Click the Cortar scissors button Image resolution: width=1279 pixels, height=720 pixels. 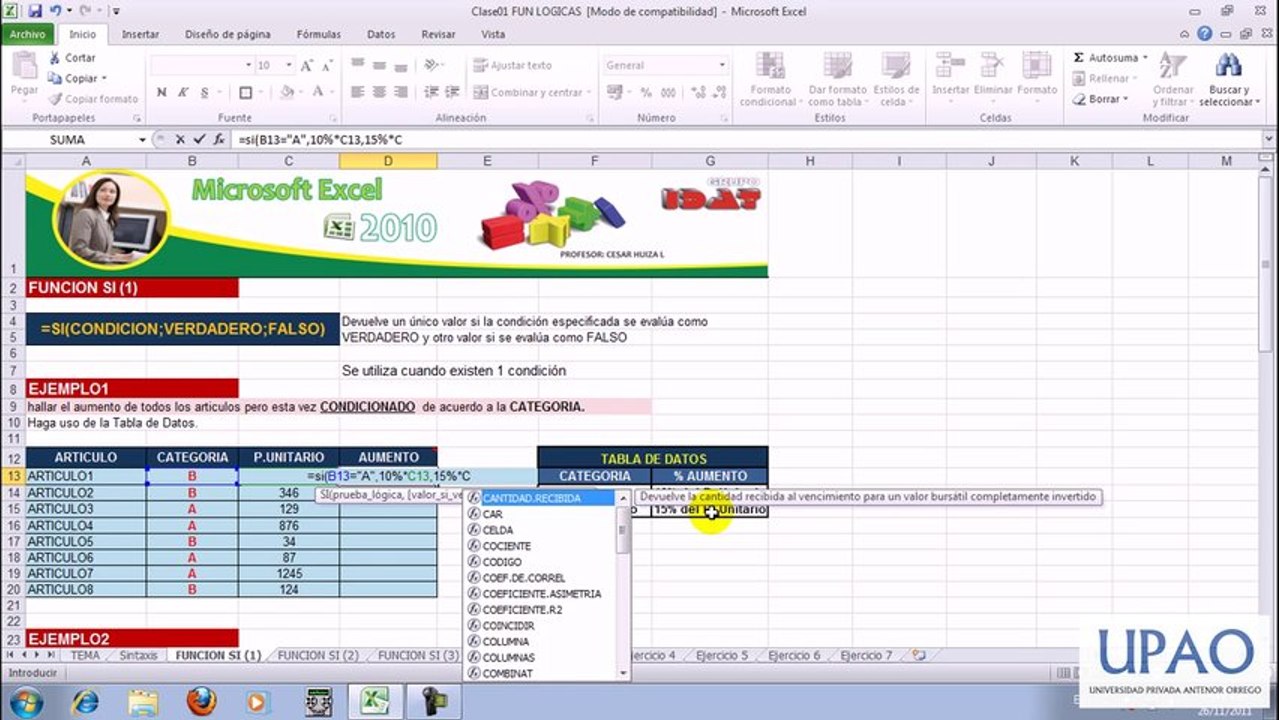coord(72,58)
